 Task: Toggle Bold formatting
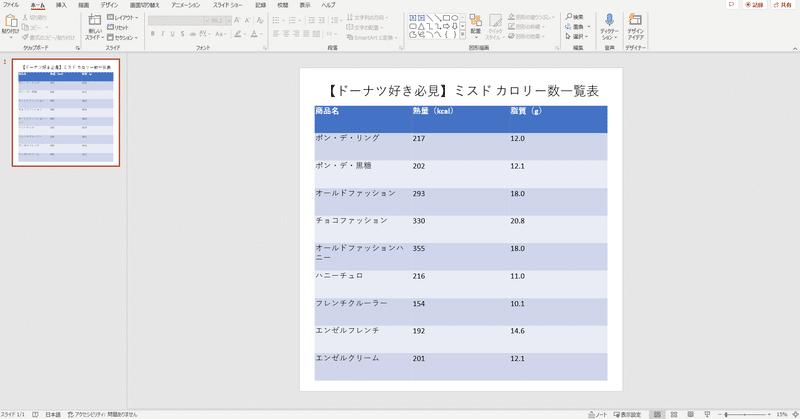[153, 34]
